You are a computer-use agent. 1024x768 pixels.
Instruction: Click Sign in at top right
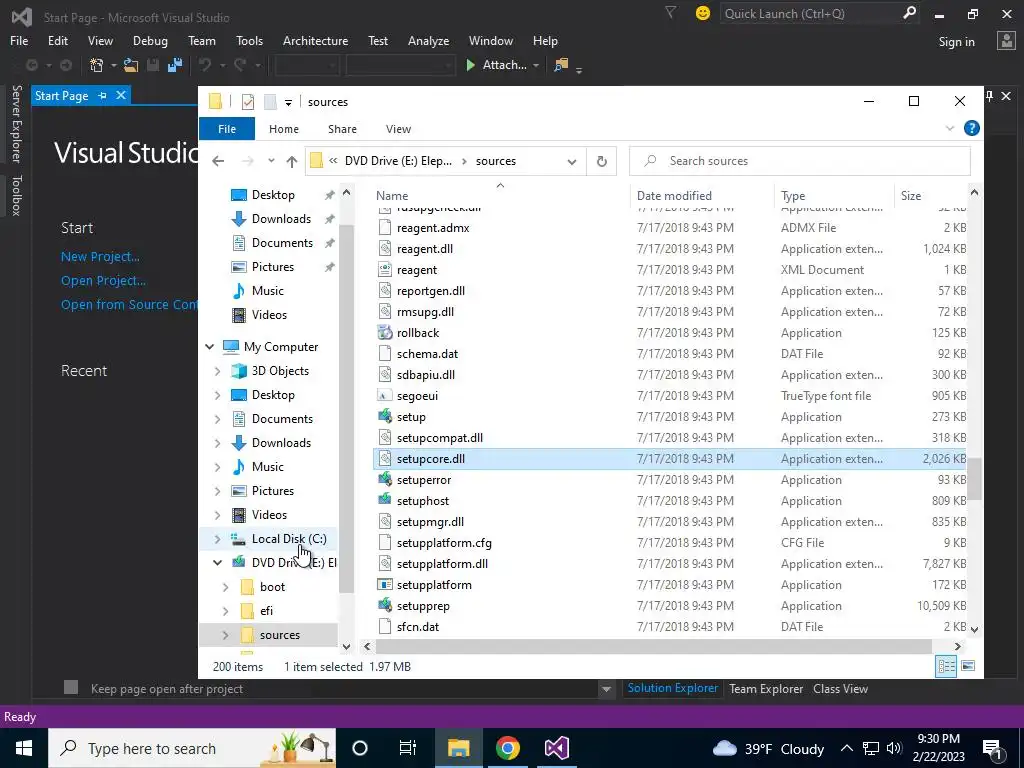coord(956,42)
